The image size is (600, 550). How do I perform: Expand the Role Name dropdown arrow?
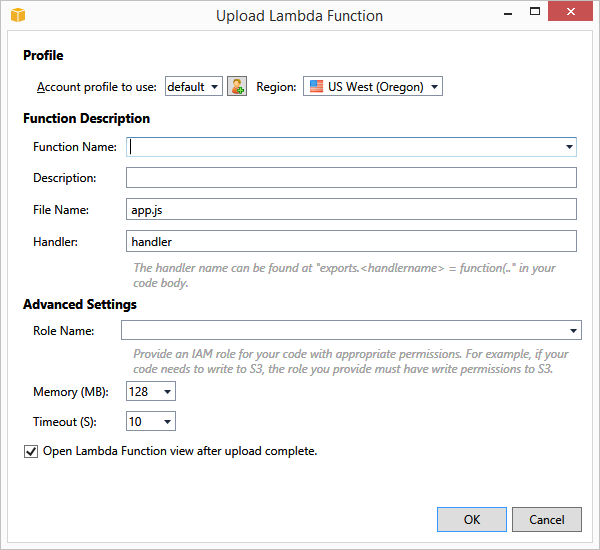pos(573,330)
